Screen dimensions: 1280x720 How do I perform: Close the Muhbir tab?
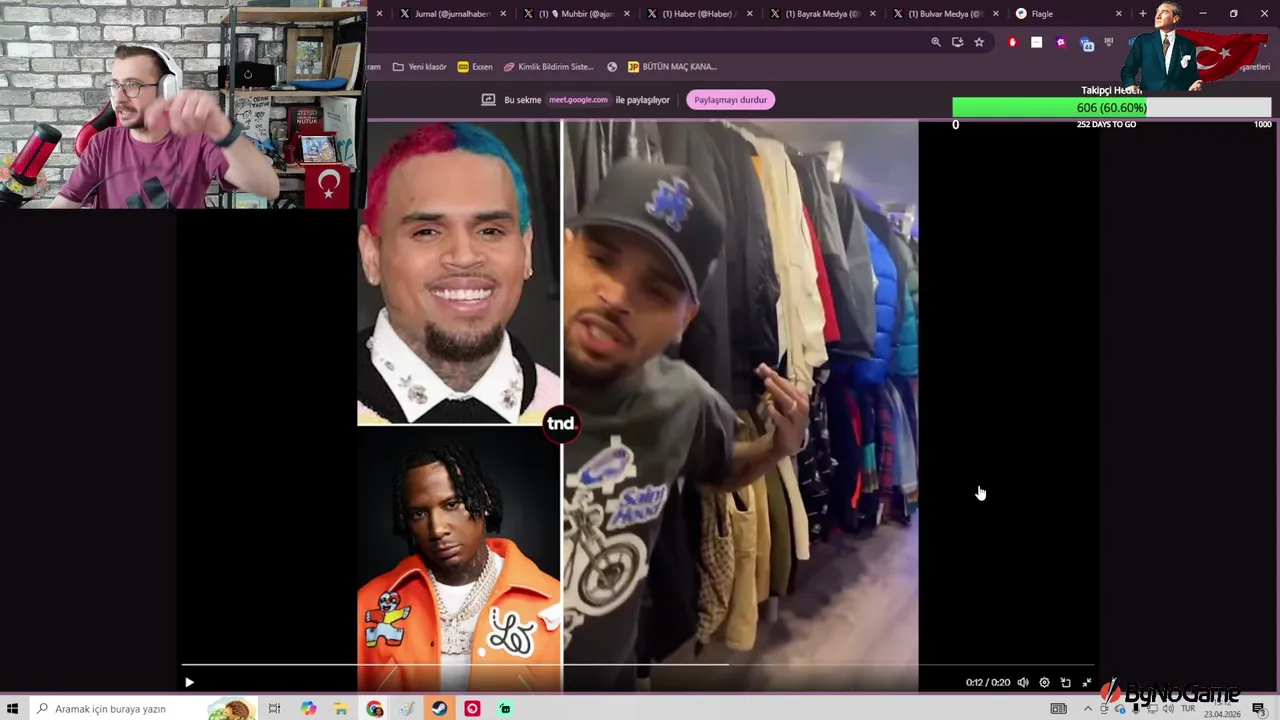coord(627,14)
